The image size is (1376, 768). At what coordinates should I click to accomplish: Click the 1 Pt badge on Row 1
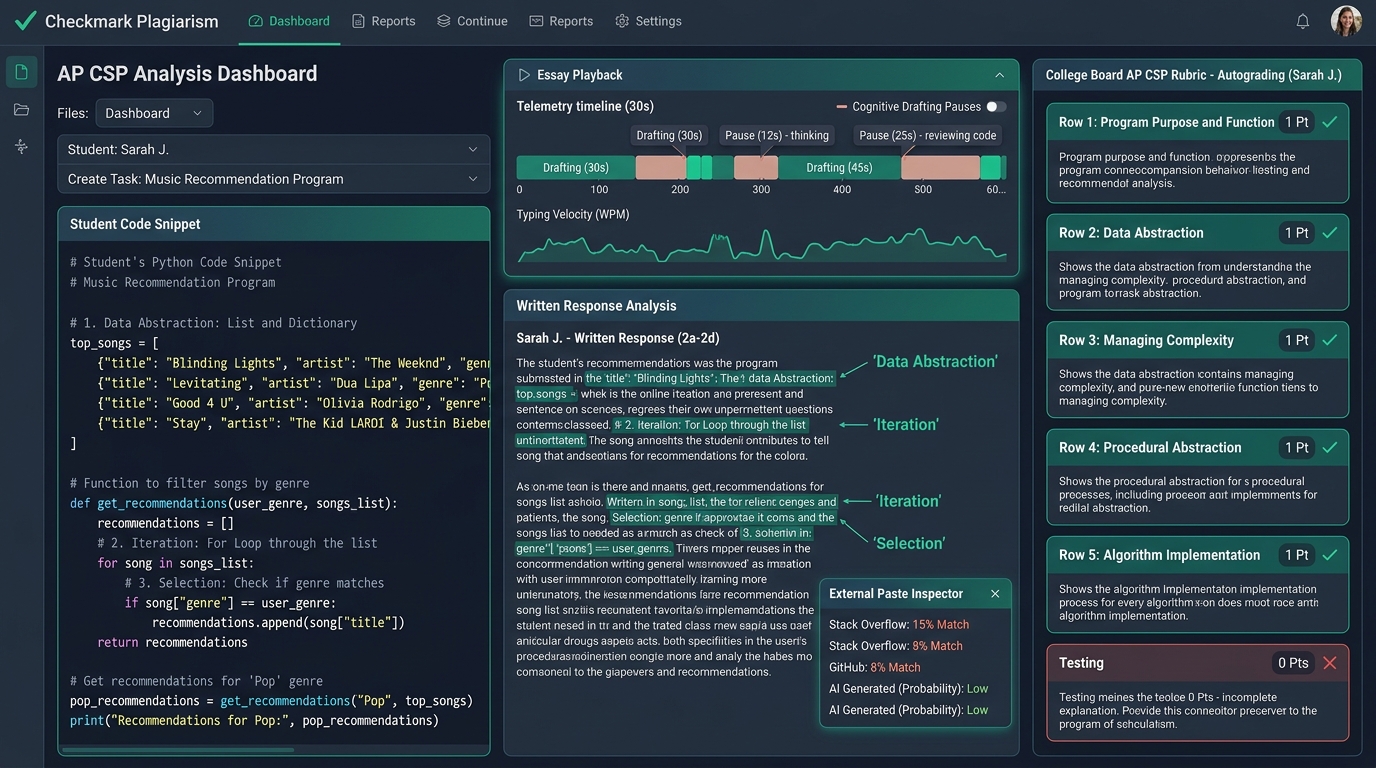pos(1296,122)
